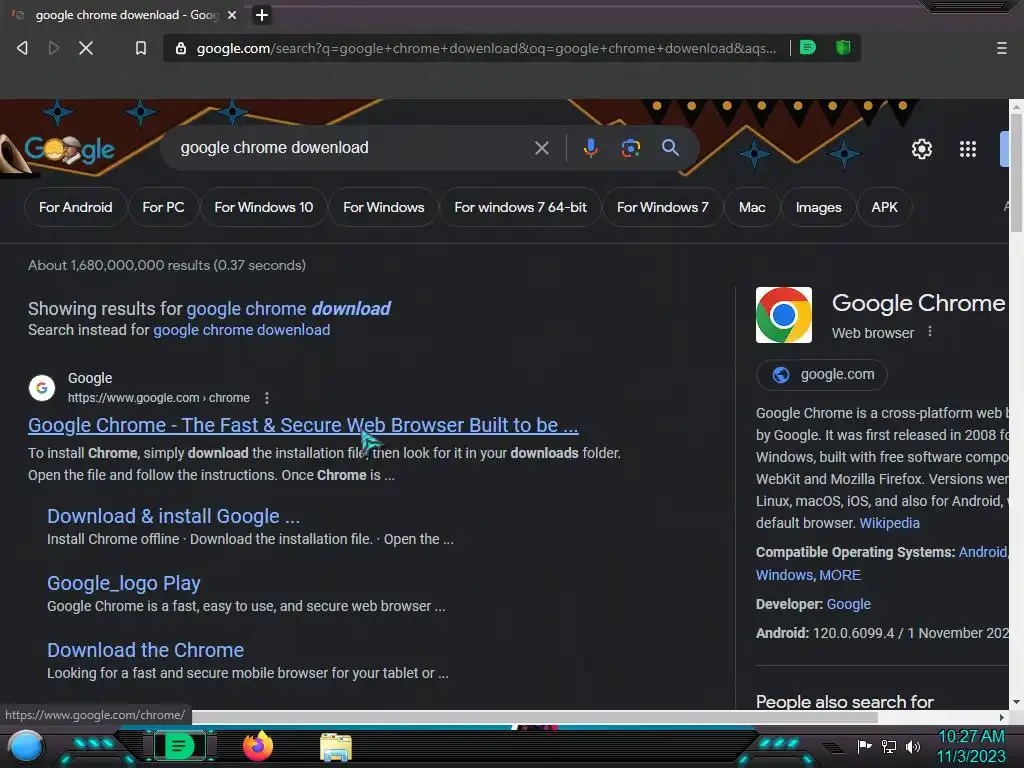Click the taskbar clock showing 10:27 AM
This screenshot has height=768, width=1024.
pos(971,746)
